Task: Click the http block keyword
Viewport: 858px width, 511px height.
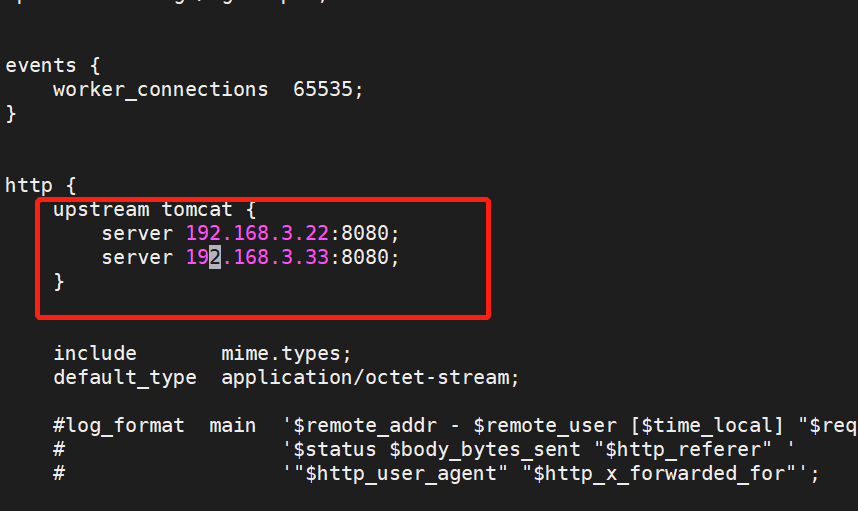Action: click(28, 185)
